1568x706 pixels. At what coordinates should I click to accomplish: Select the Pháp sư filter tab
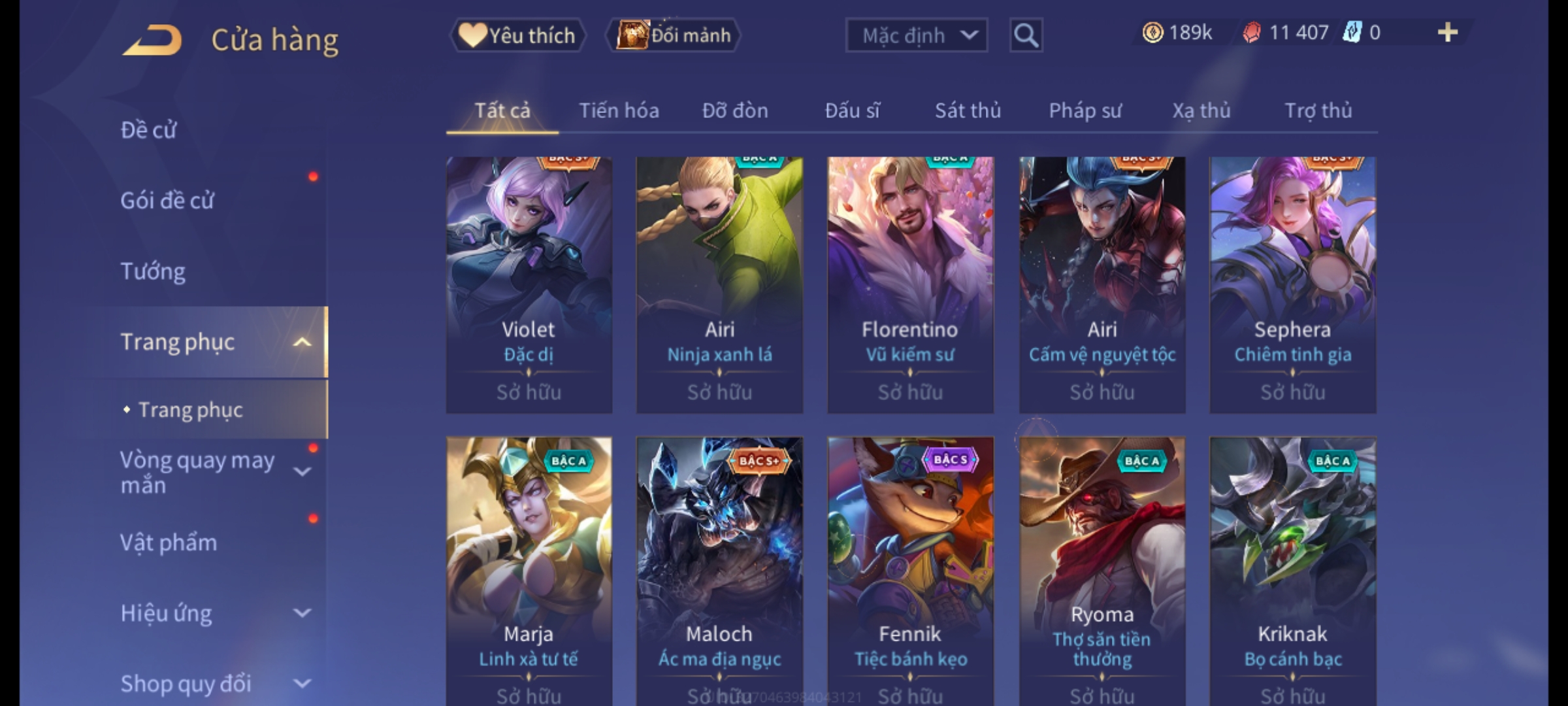1085,110
